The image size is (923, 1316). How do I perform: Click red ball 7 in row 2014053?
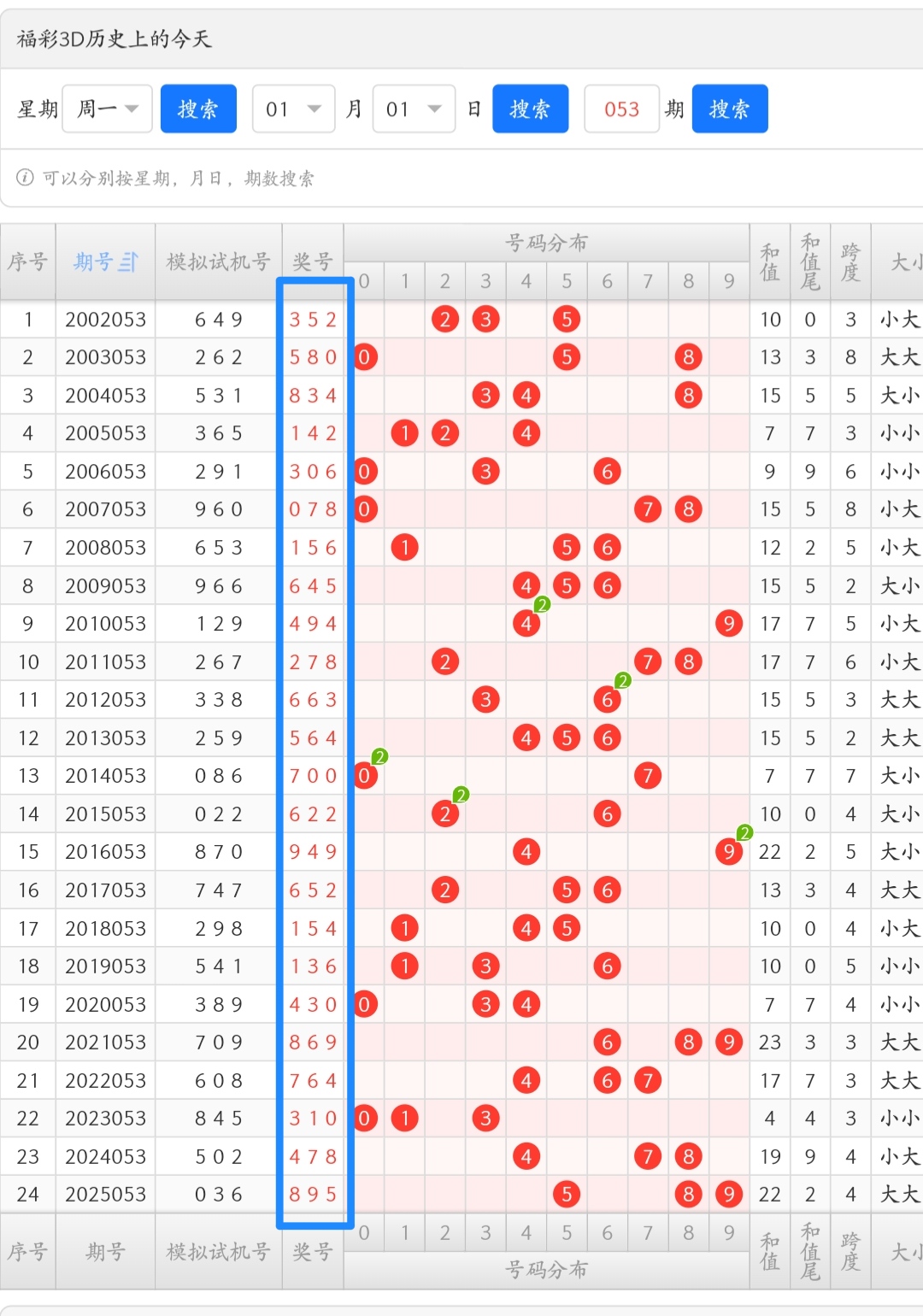tap(648, 776)
